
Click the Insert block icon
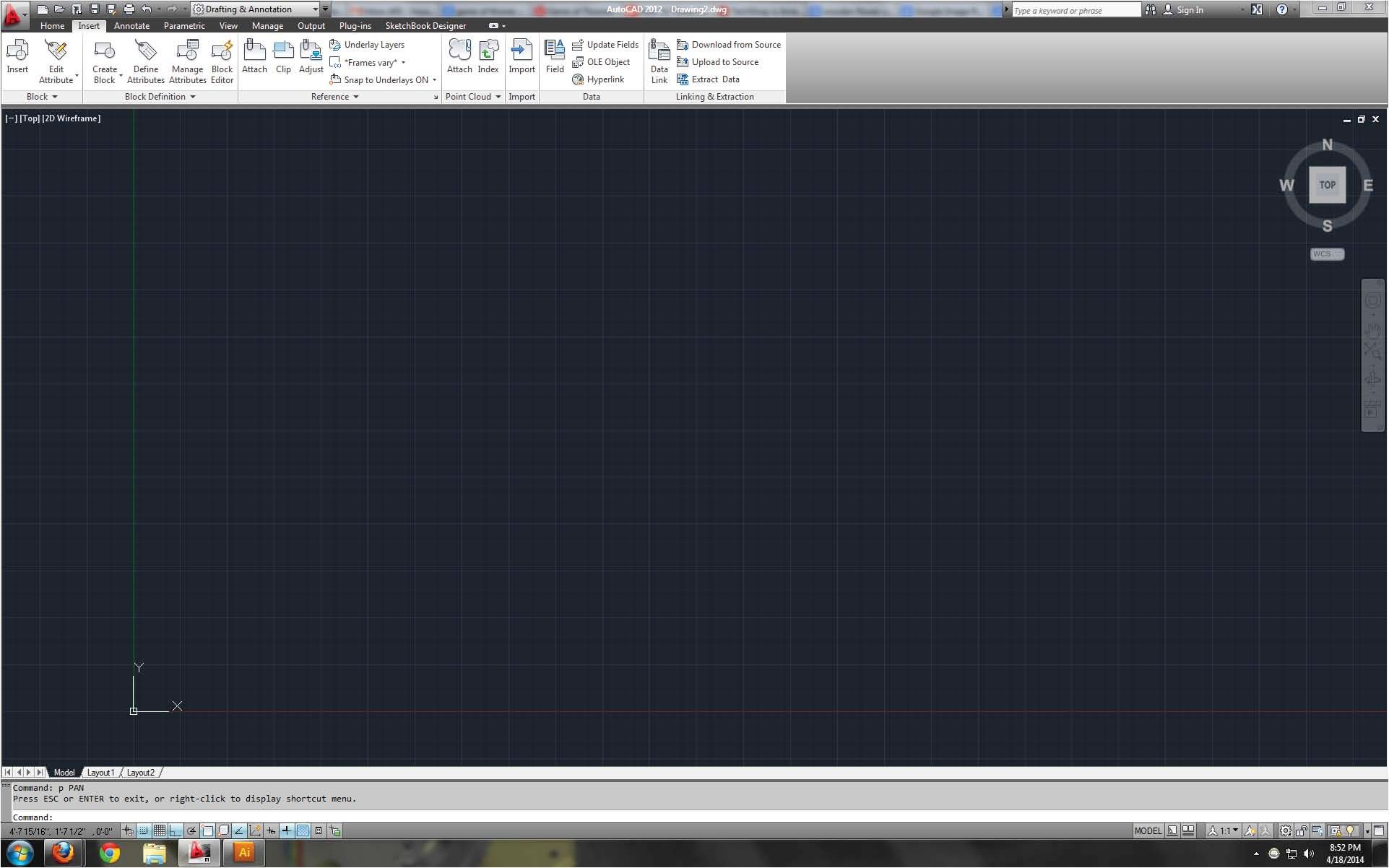(17, 51)
